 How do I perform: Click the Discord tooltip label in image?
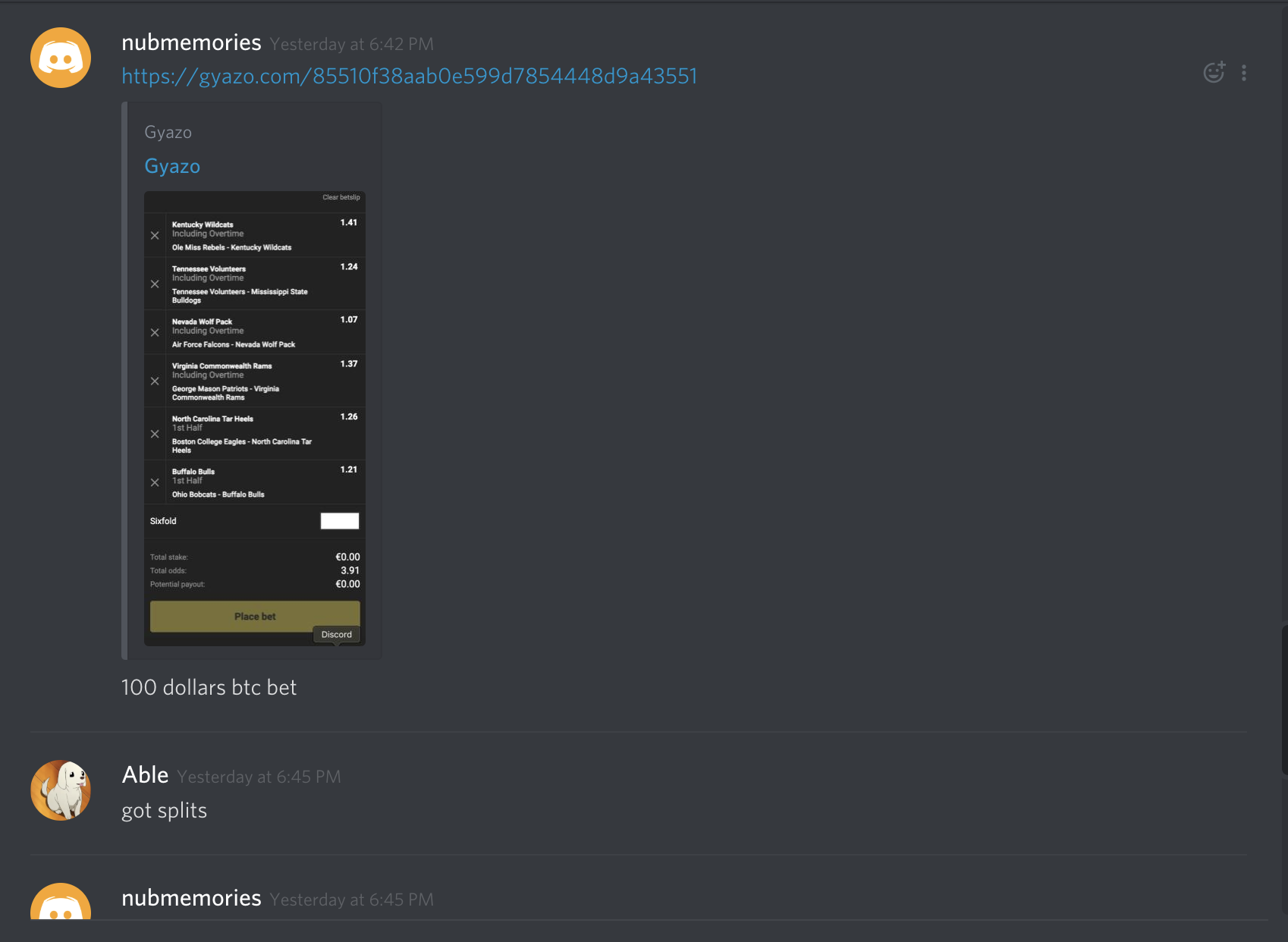pyautogui.click(x=337, y=635)
